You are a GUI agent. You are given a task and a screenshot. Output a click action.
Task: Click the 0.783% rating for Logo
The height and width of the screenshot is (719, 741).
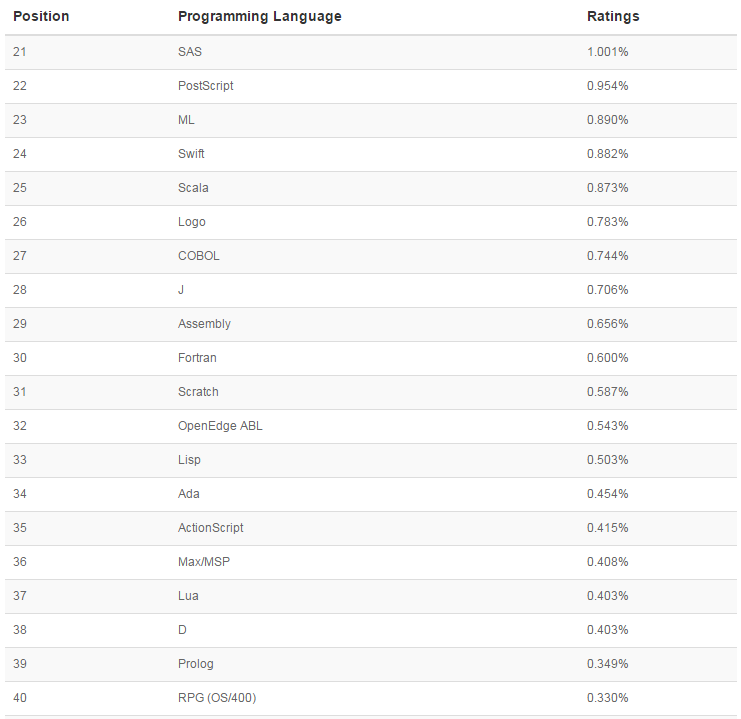pos(607,222)
